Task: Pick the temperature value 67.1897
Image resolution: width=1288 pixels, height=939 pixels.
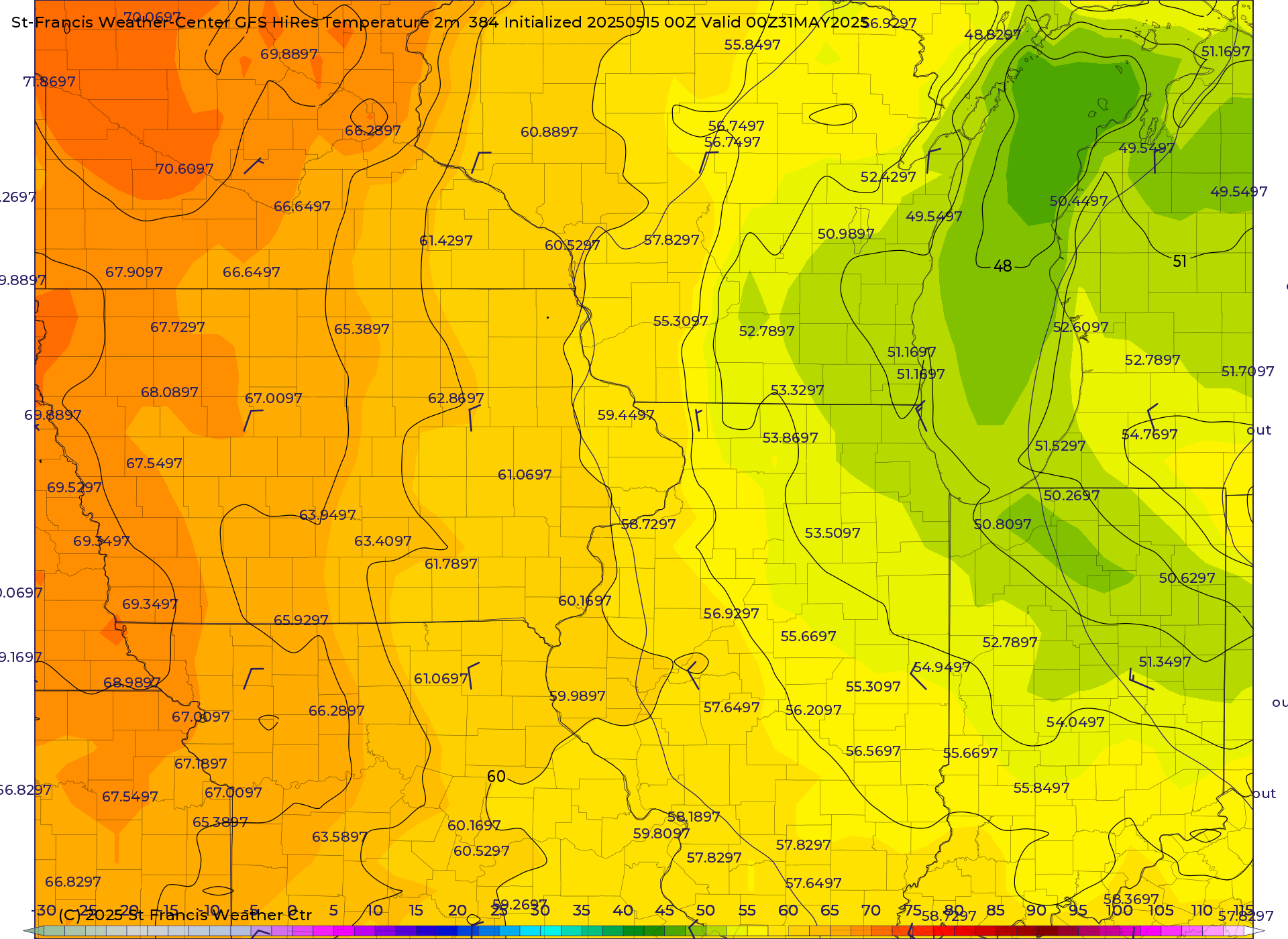Action: tap(201, 764)
